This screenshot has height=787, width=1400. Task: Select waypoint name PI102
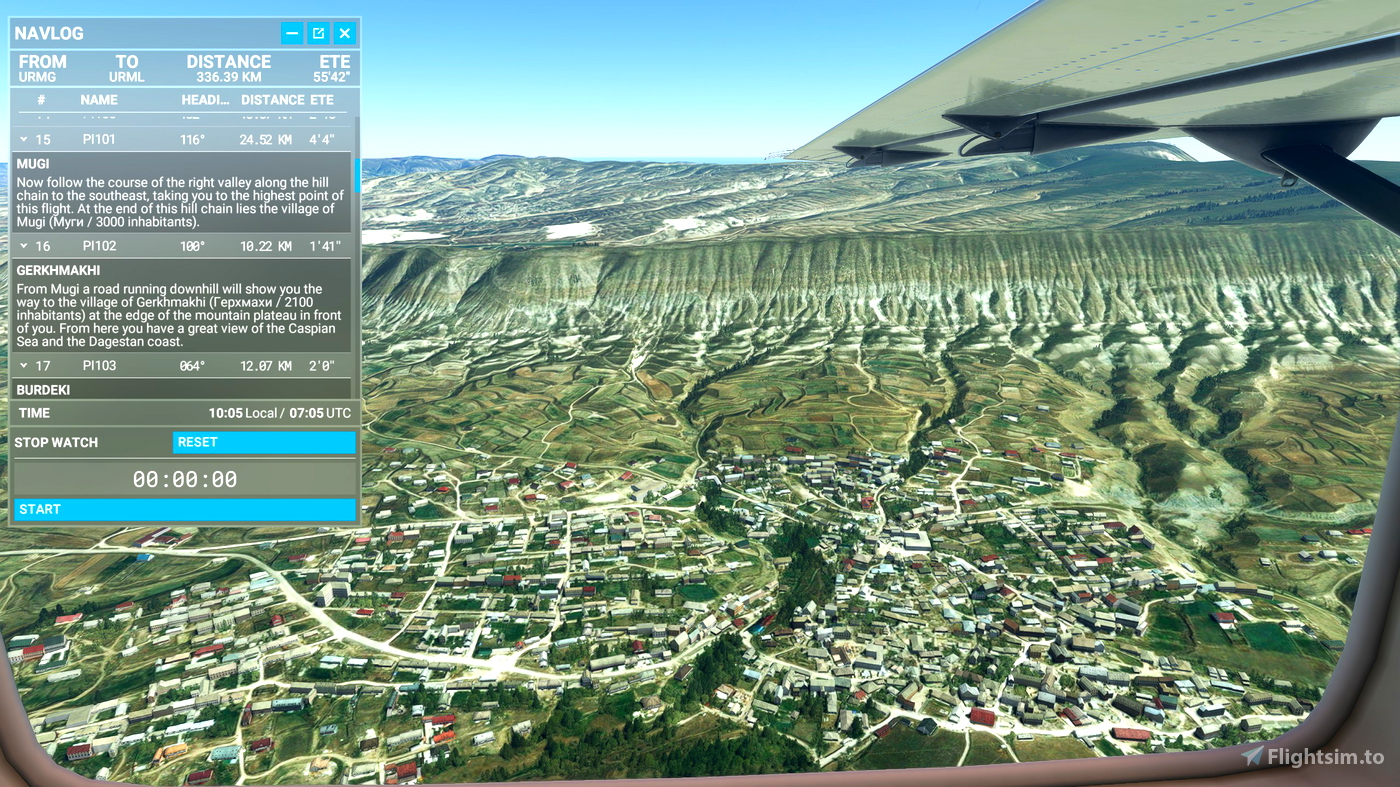coord(99,246)
